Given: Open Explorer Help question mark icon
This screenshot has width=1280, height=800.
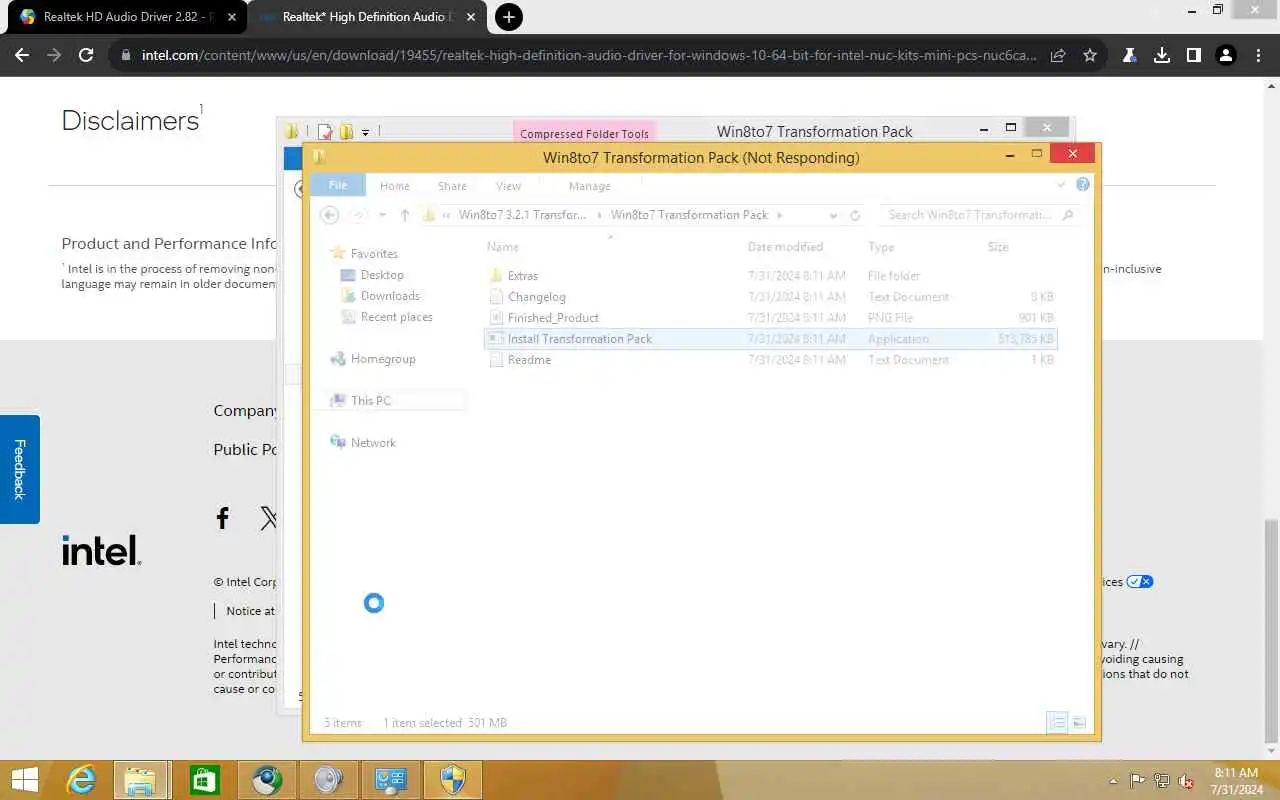Looking at the screenshot, I should (x=1082, y=185).
